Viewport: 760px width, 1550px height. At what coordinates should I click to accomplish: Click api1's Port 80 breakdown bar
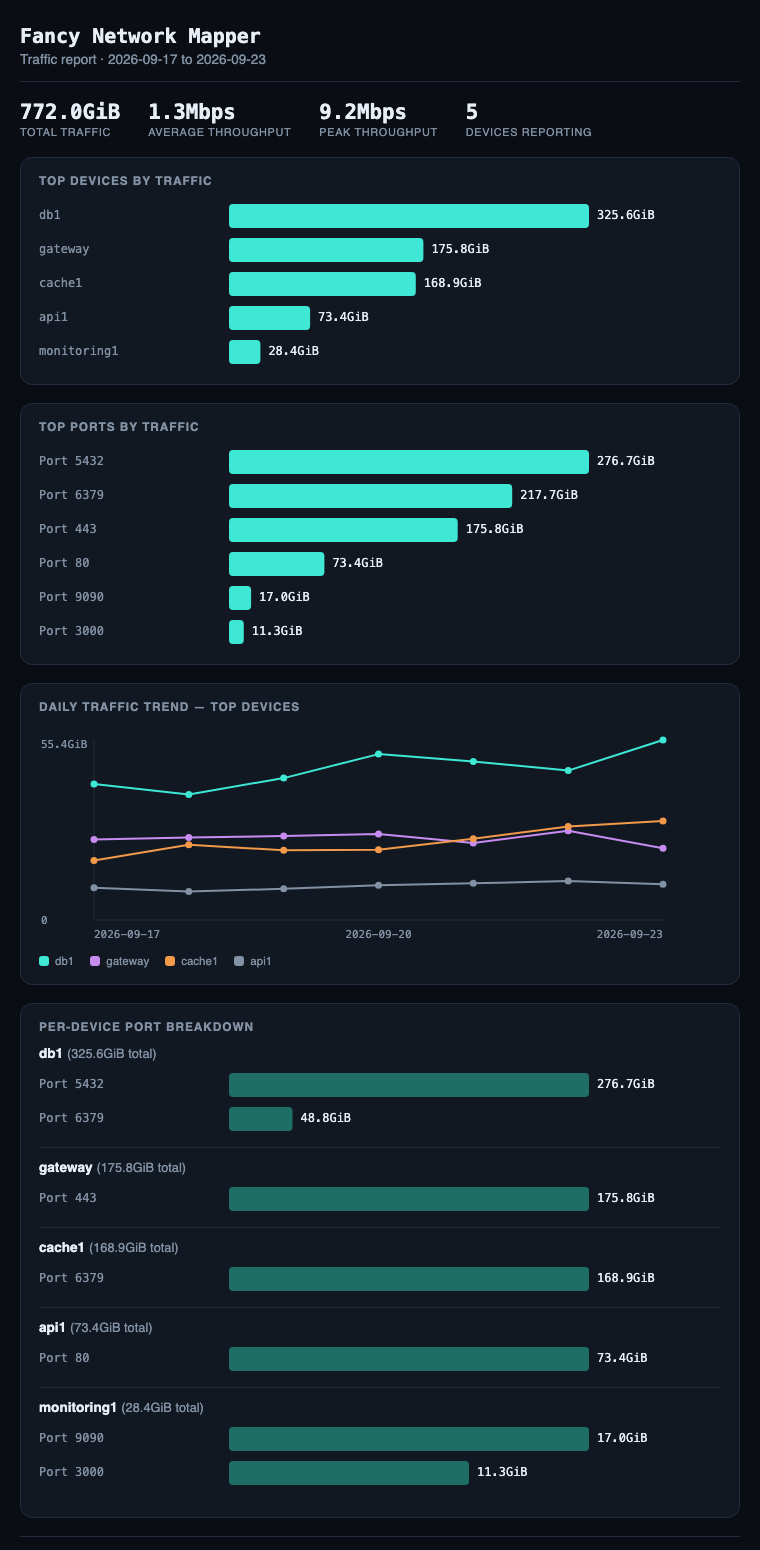point(409,1358)
